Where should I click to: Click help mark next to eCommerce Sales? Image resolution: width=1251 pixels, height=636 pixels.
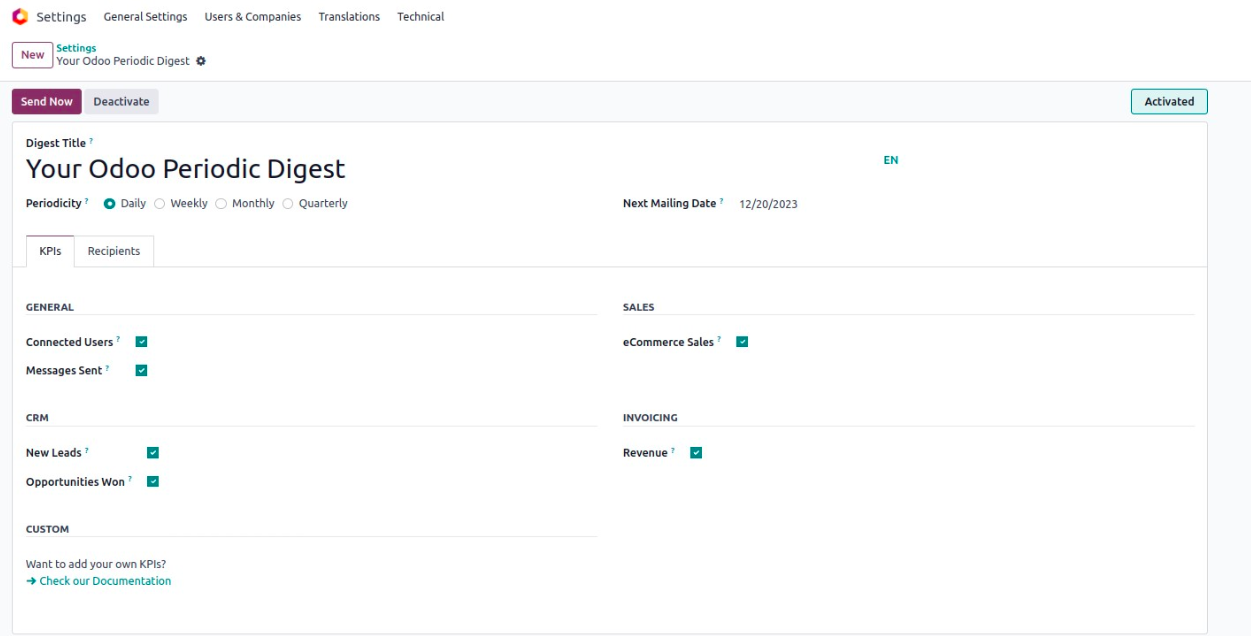click(719, 340)
